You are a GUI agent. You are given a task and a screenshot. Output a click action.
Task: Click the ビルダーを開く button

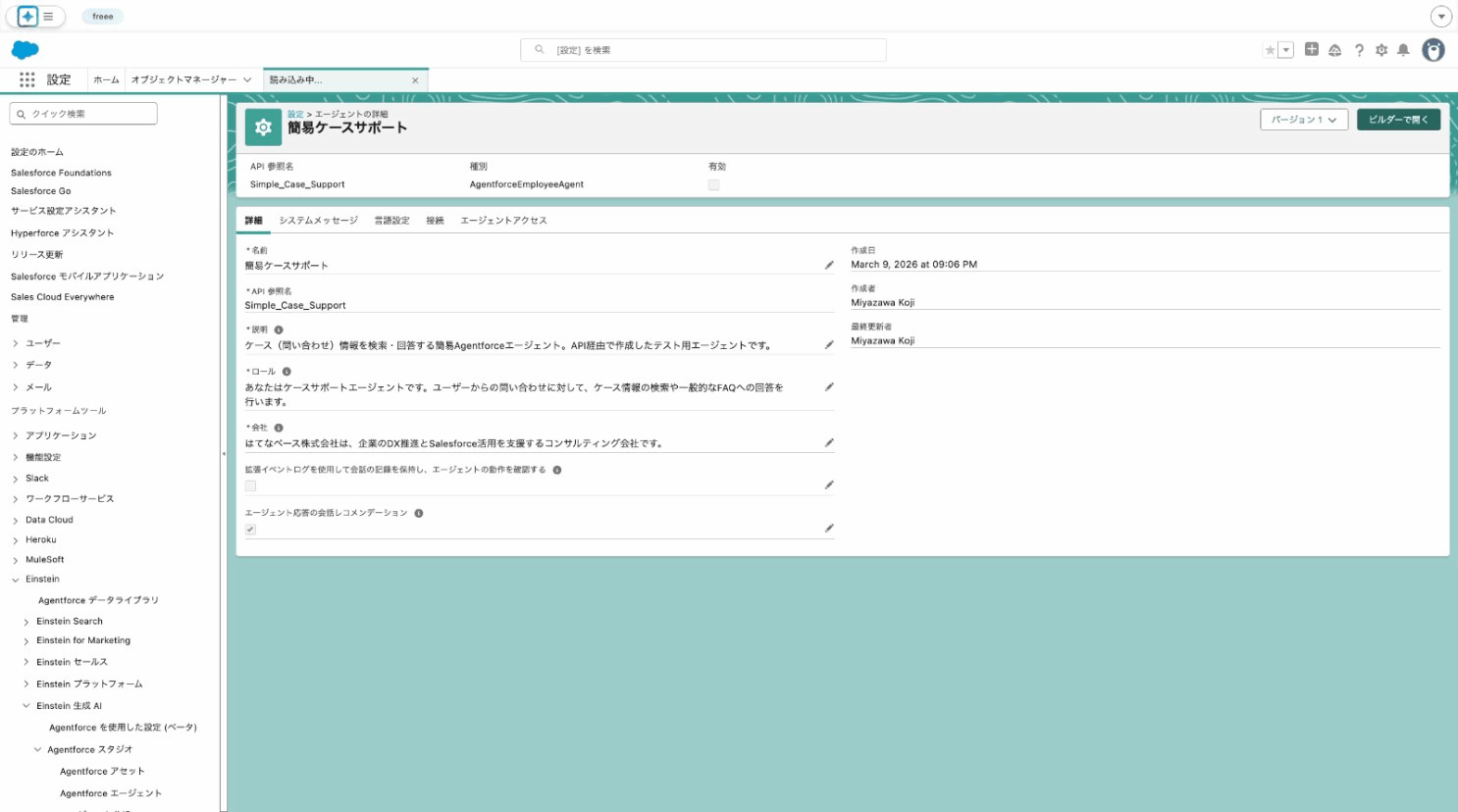pos(1398,119)
